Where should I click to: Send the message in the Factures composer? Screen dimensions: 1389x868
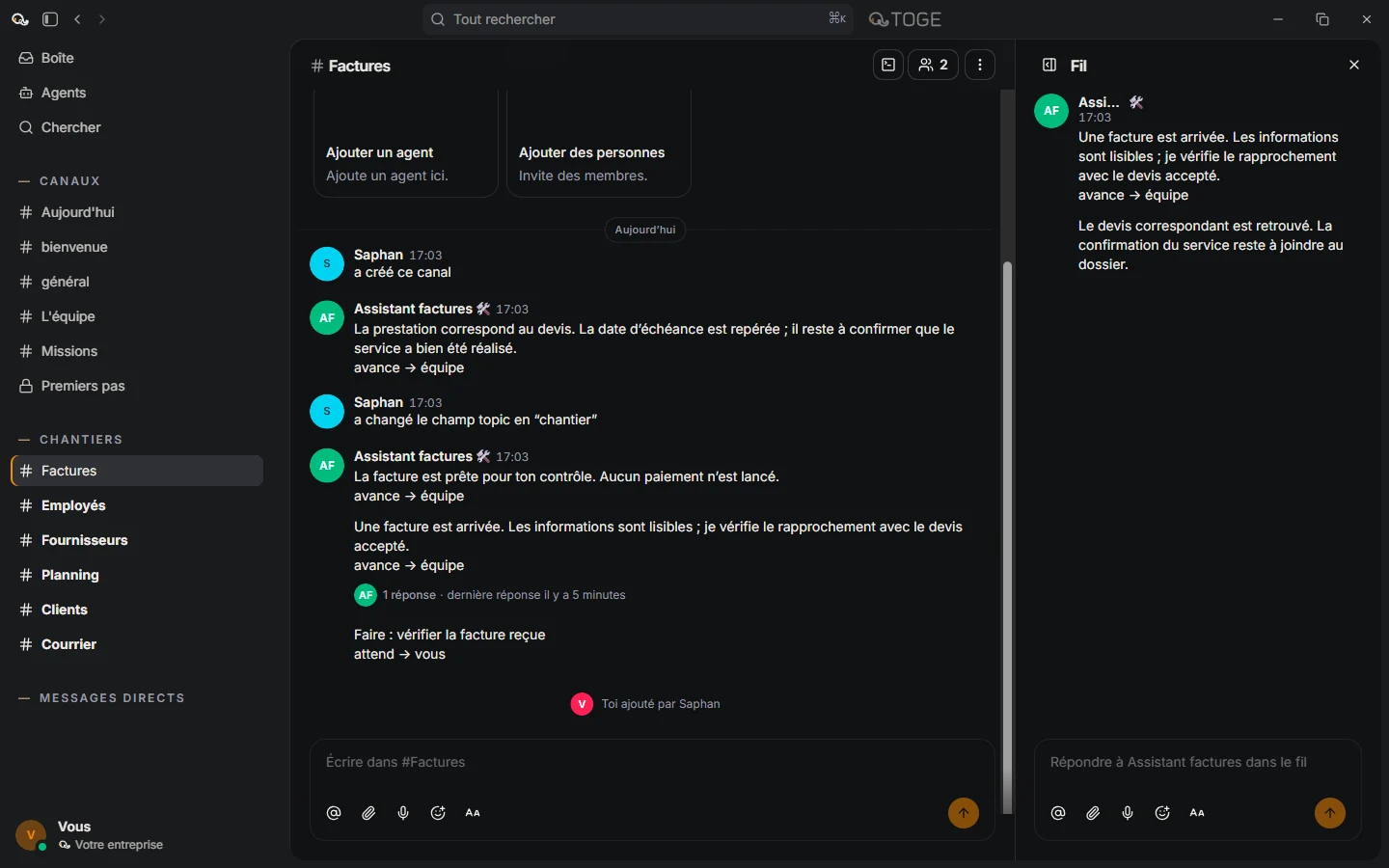click(x=964, y=813)
